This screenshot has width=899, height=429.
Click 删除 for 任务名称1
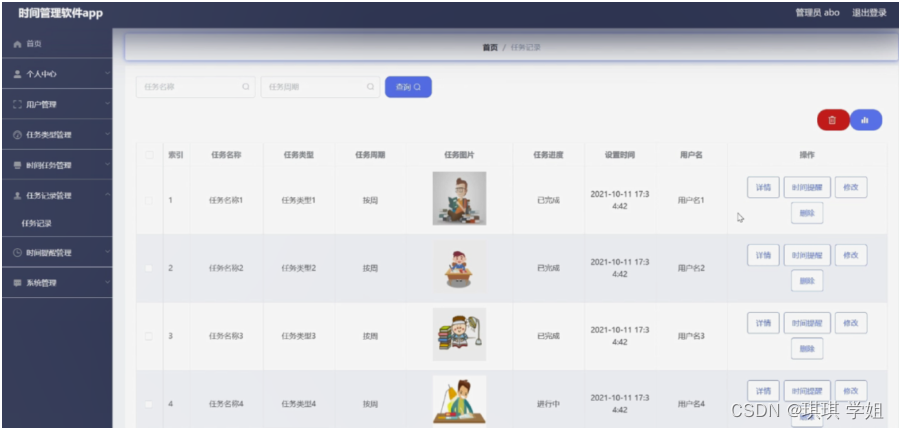pos(807,213)
